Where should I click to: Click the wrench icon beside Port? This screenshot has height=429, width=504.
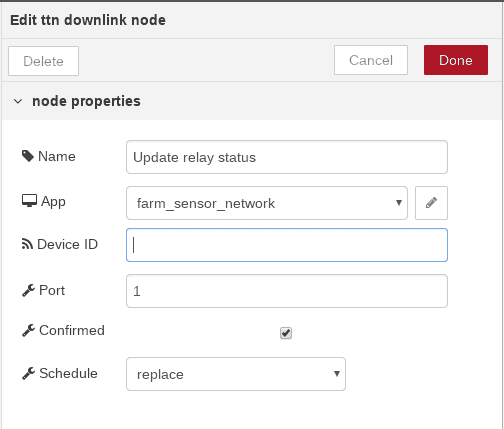(28, 290)
